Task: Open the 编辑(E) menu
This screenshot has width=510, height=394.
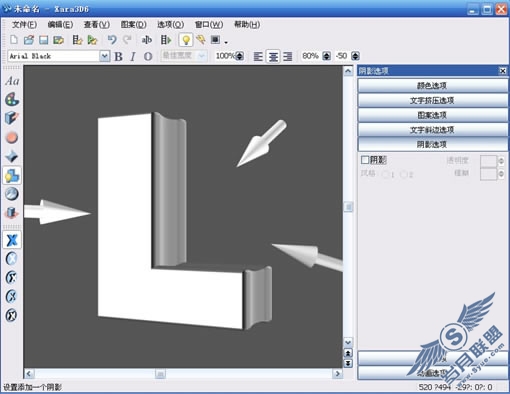Action: (60, 24)
